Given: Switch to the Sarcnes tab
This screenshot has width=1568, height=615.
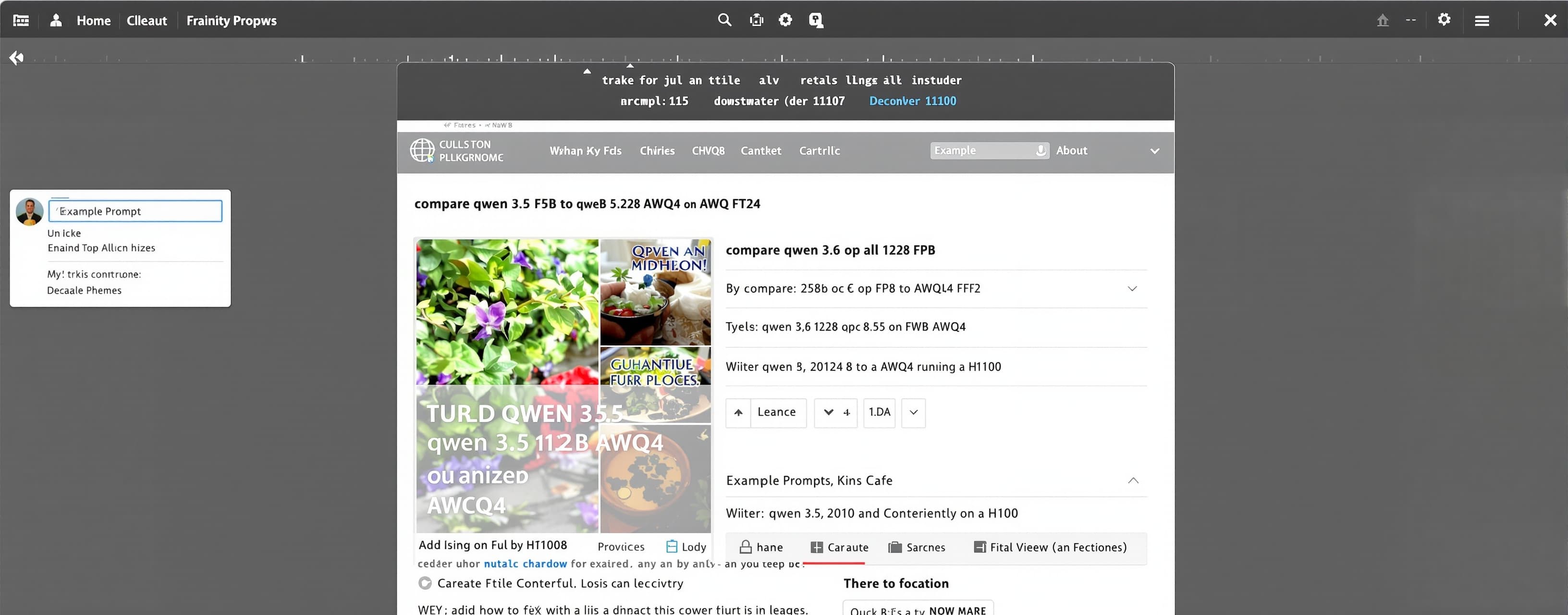Looking at the screenshot, I should 917,547.
